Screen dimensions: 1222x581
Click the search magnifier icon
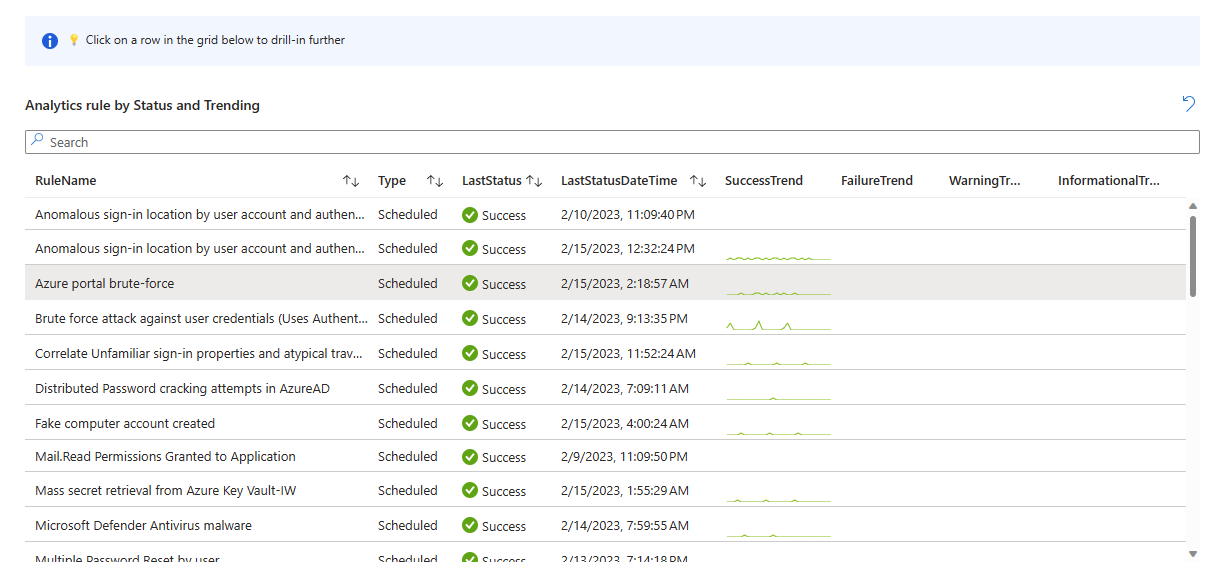click(x=37, y=141)
